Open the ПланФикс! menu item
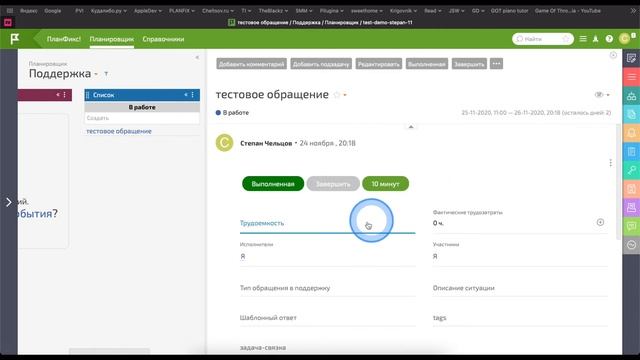 tap(64, 39)
